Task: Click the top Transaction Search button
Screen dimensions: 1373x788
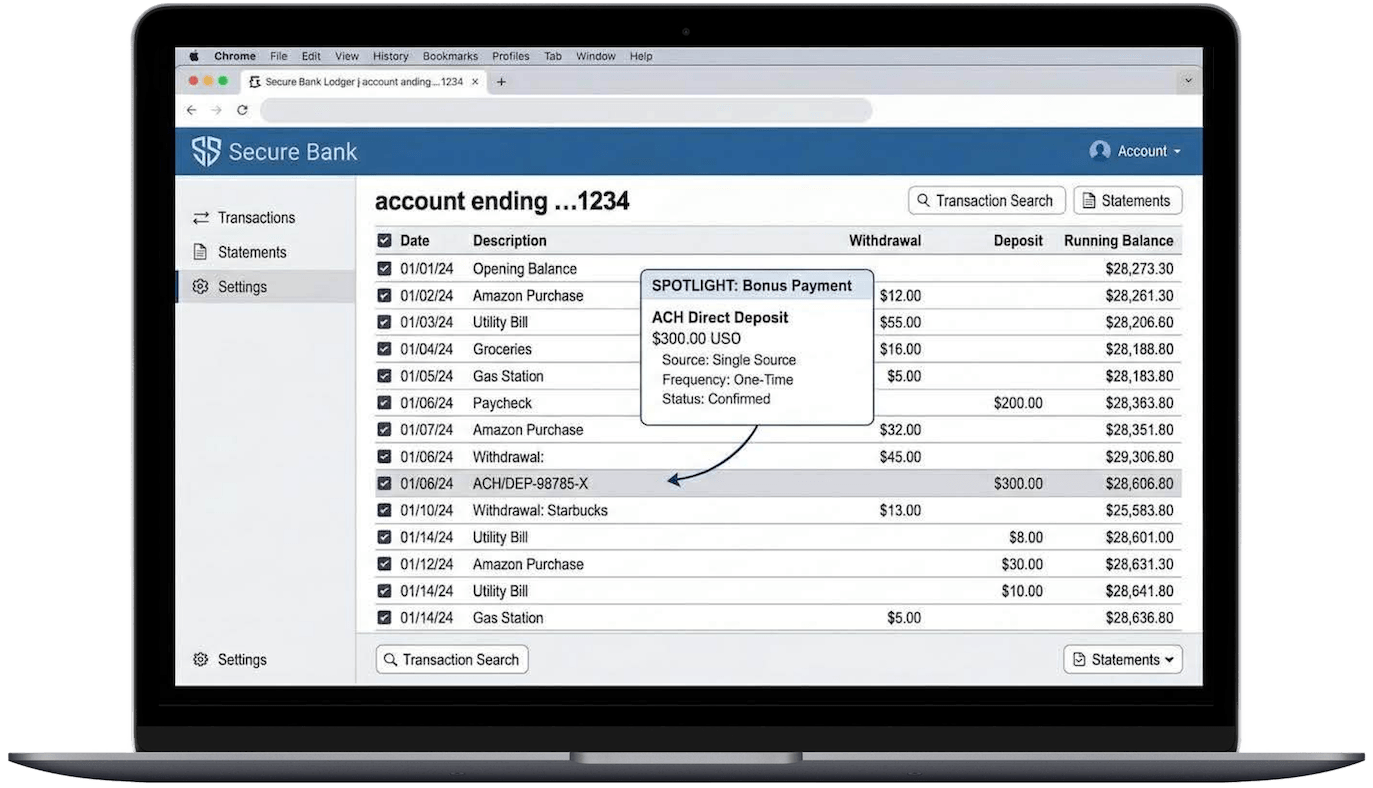Action: [985, 201]
